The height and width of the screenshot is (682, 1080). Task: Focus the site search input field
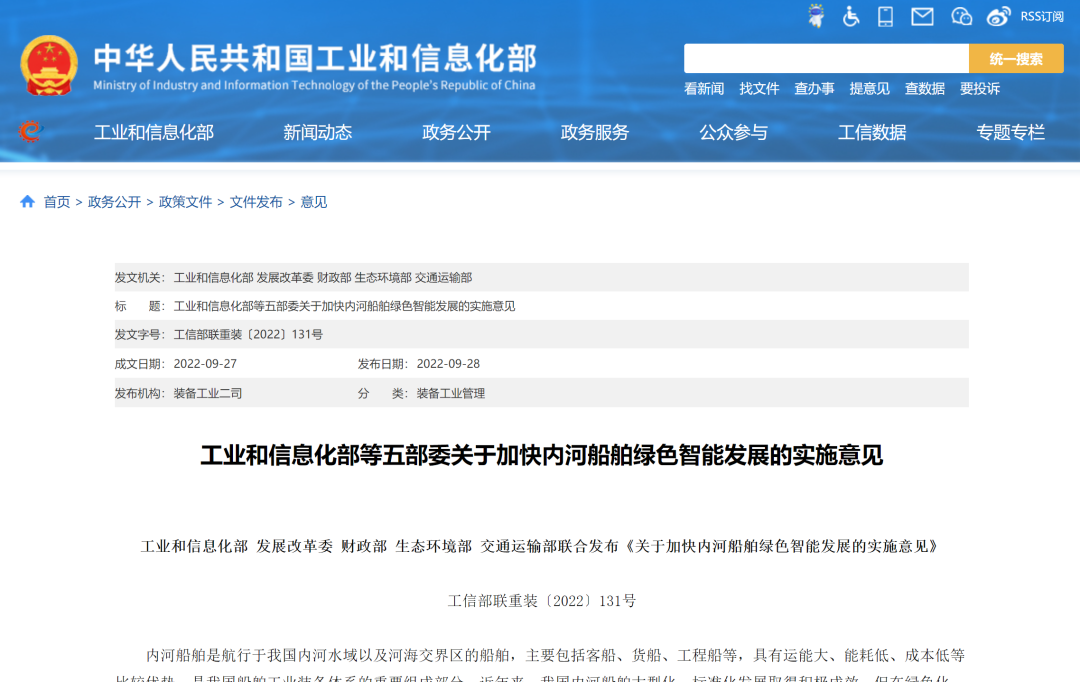tap(826, 59)
